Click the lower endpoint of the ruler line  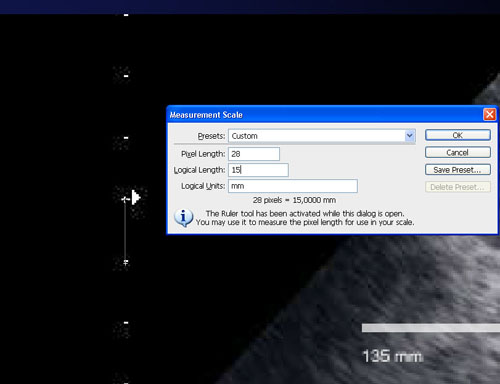(x=125, y=263)
